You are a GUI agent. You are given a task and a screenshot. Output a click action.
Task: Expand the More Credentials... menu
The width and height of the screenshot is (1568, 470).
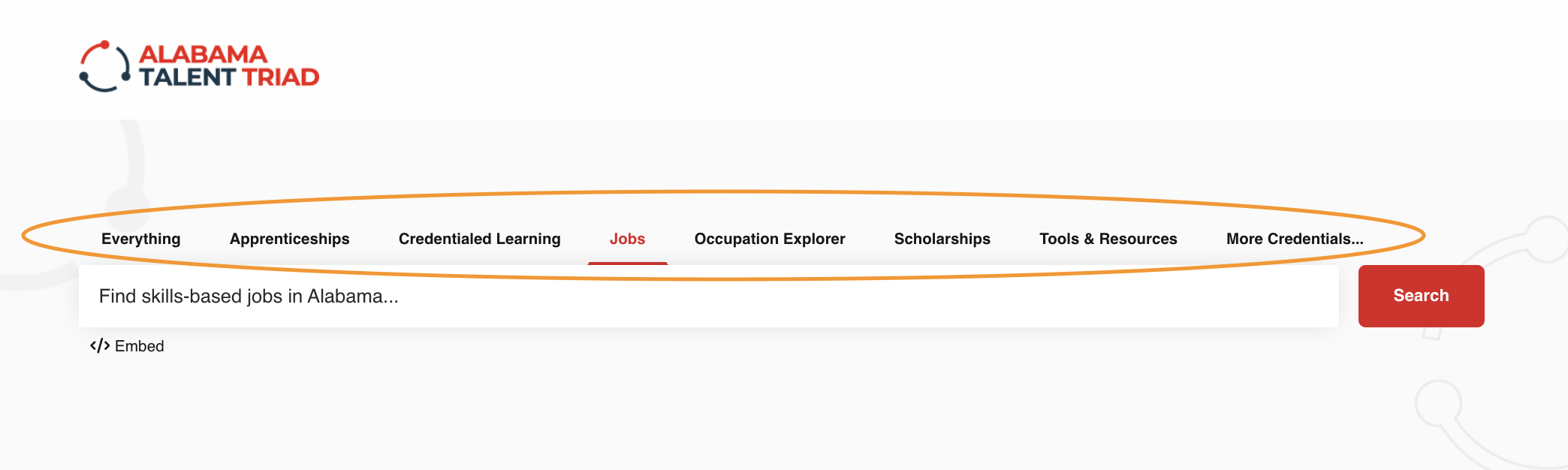click(x=1295, y=239)
